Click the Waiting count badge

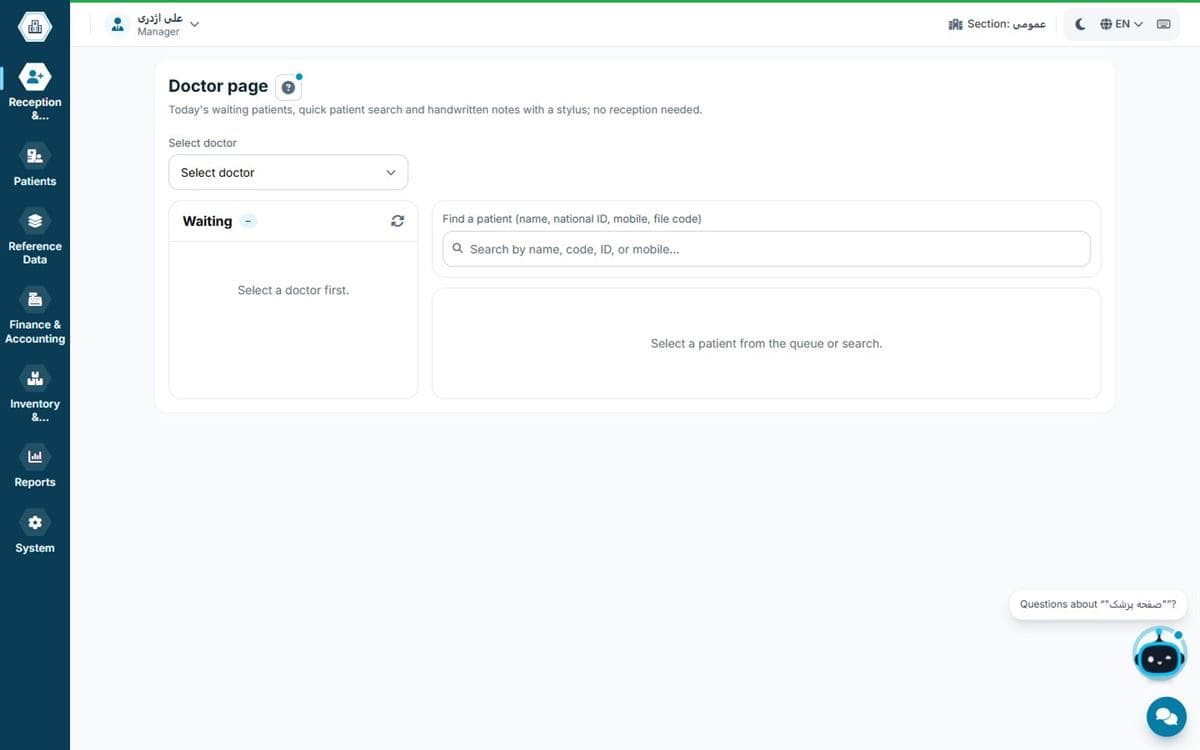[248, 221]
